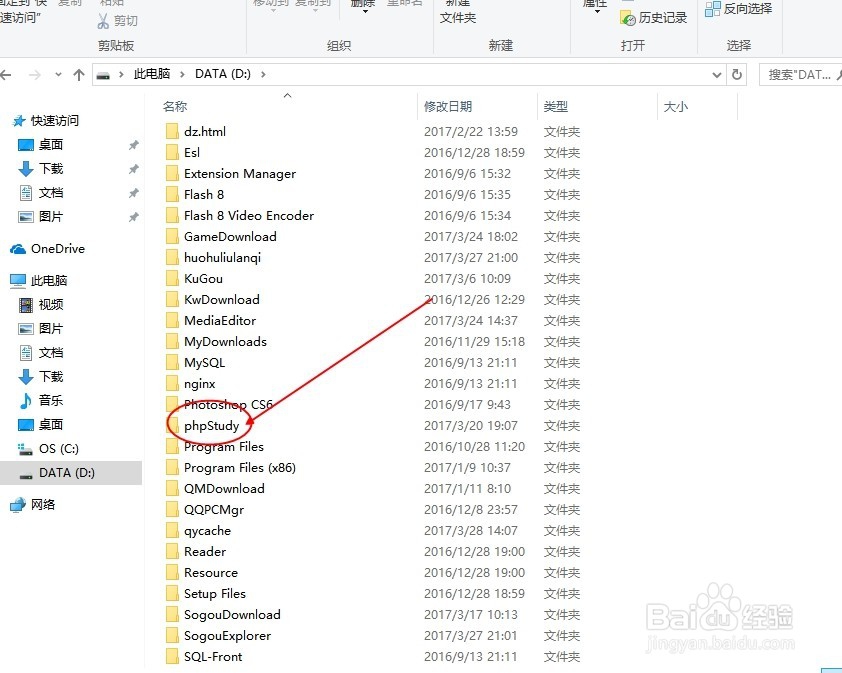The width and height of the screenshot is (842, 673).
Task: Select Program Files (x86) folder name
Action: [240, 468]
